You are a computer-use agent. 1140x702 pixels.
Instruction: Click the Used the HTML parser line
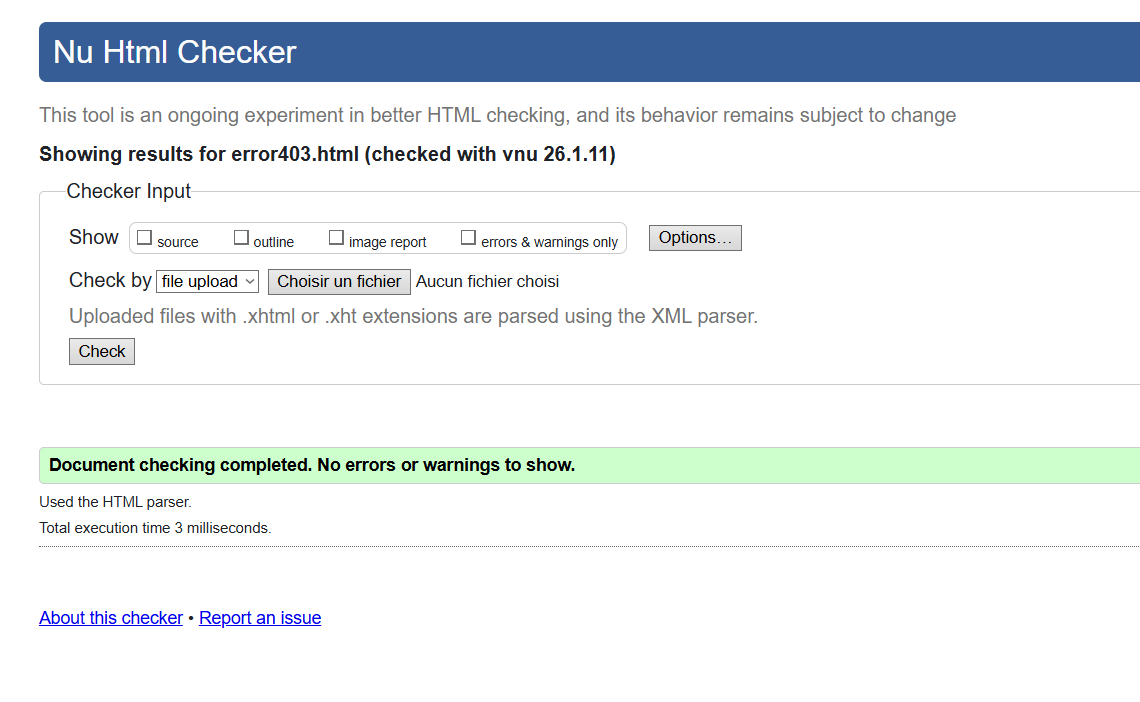115,502
